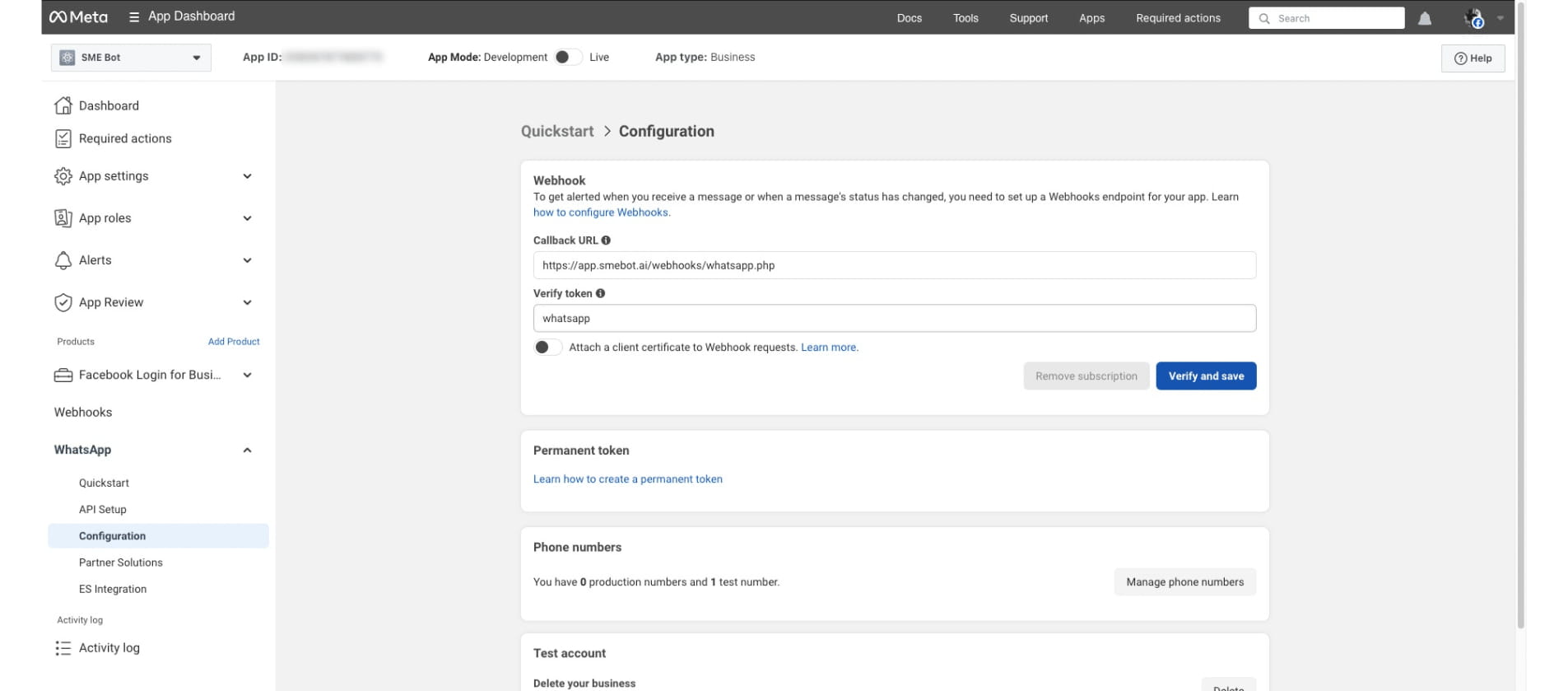This screenshot has height=691, width=1568.
Task: Expand App roles section
Action: (x=247, y=218)
